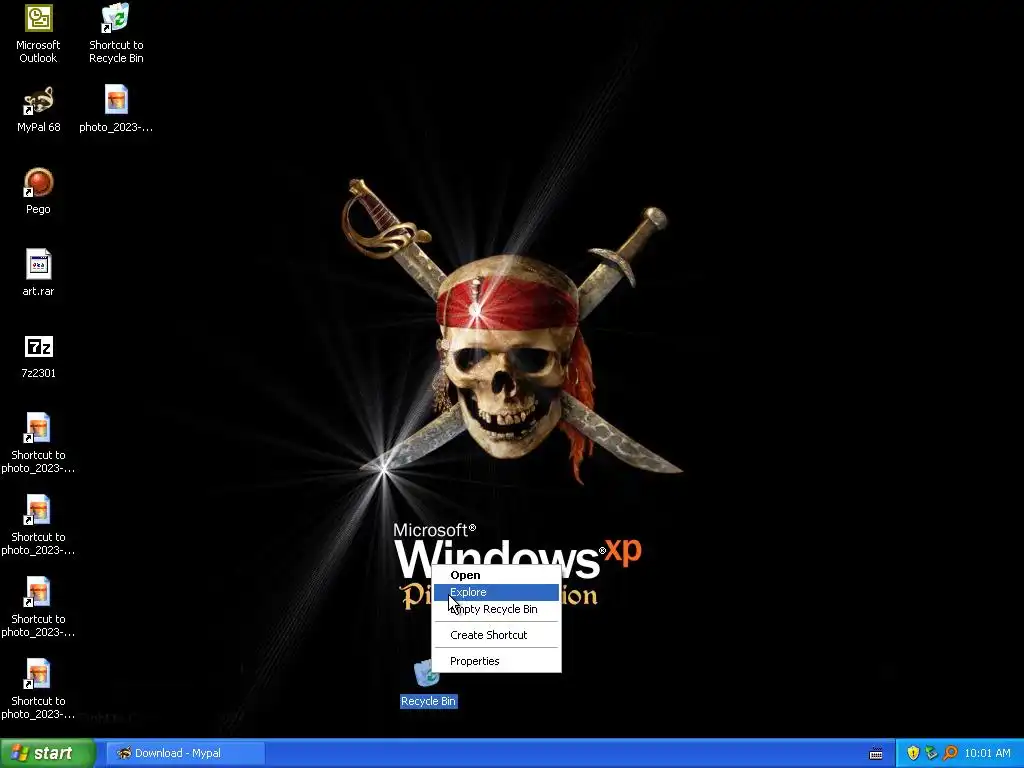Click the 10:01 AM taskbar clock

click(x=987, y=753)
